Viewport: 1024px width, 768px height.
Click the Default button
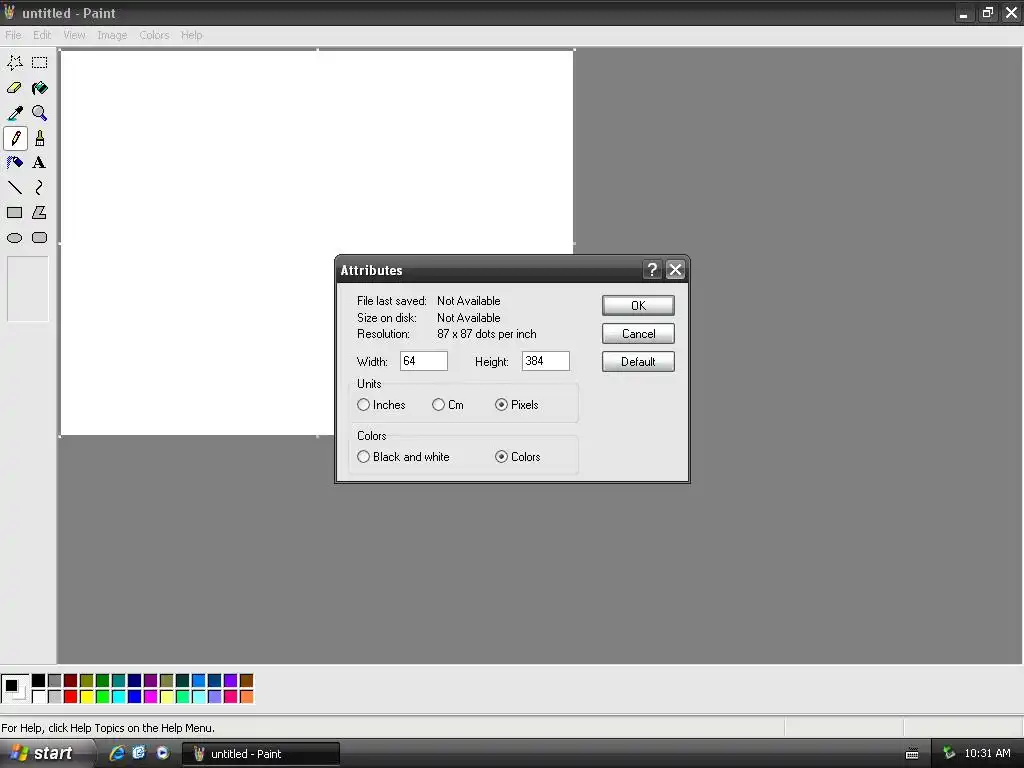pos(638,362)
